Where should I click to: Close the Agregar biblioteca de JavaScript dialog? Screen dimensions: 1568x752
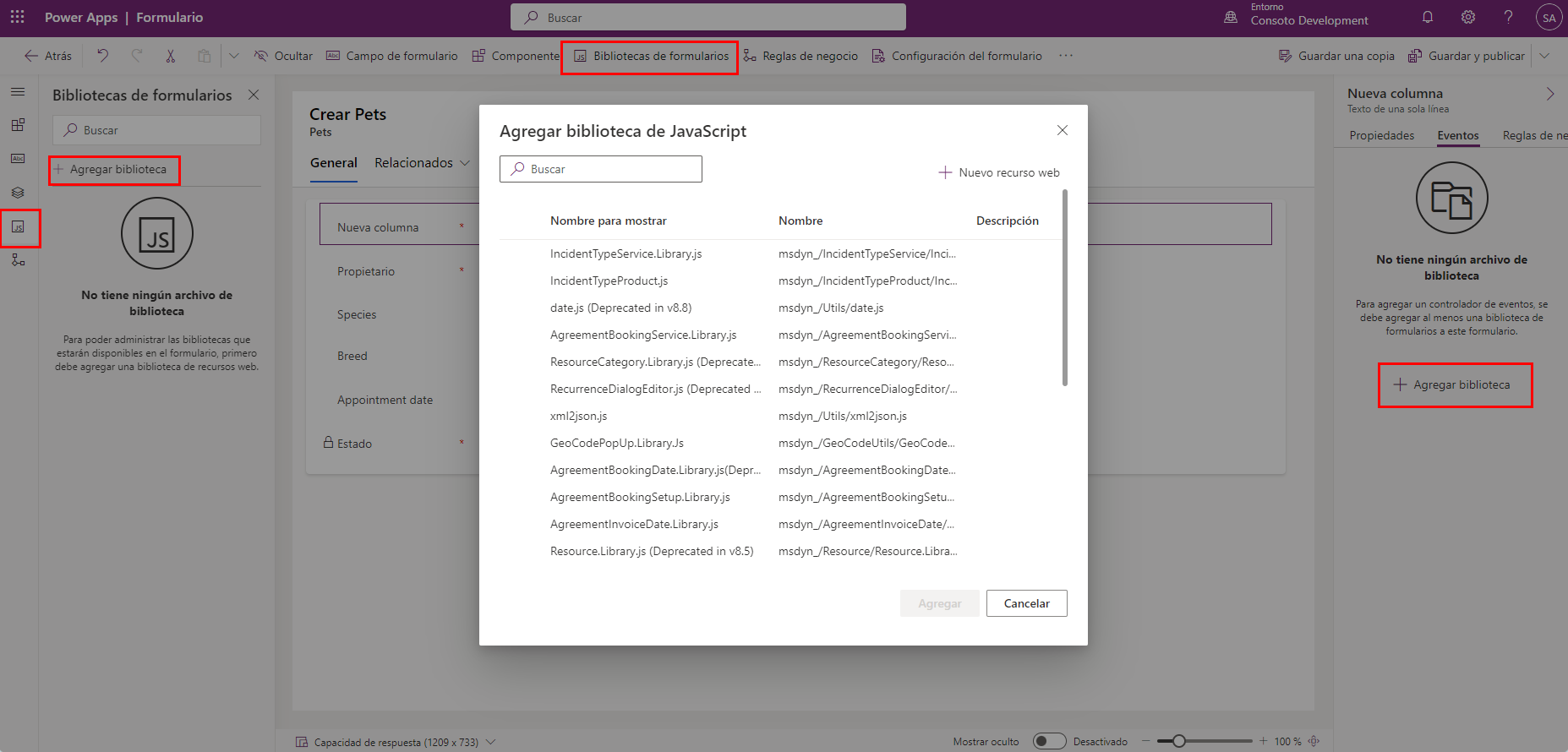tap(1063, 130)
